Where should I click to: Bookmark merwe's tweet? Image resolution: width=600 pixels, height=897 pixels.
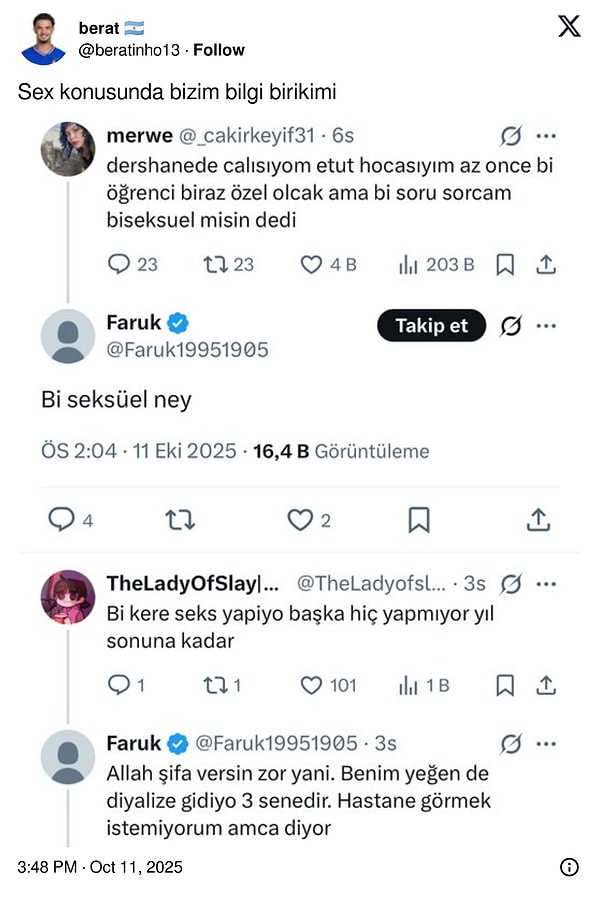coord(505,264)
